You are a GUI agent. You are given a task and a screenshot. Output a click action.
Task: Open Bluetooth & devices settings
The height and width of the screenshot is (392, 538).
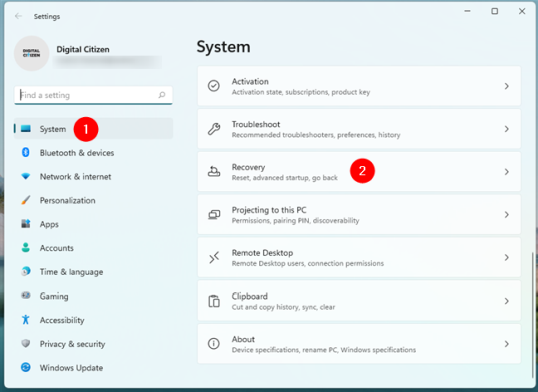93,152
